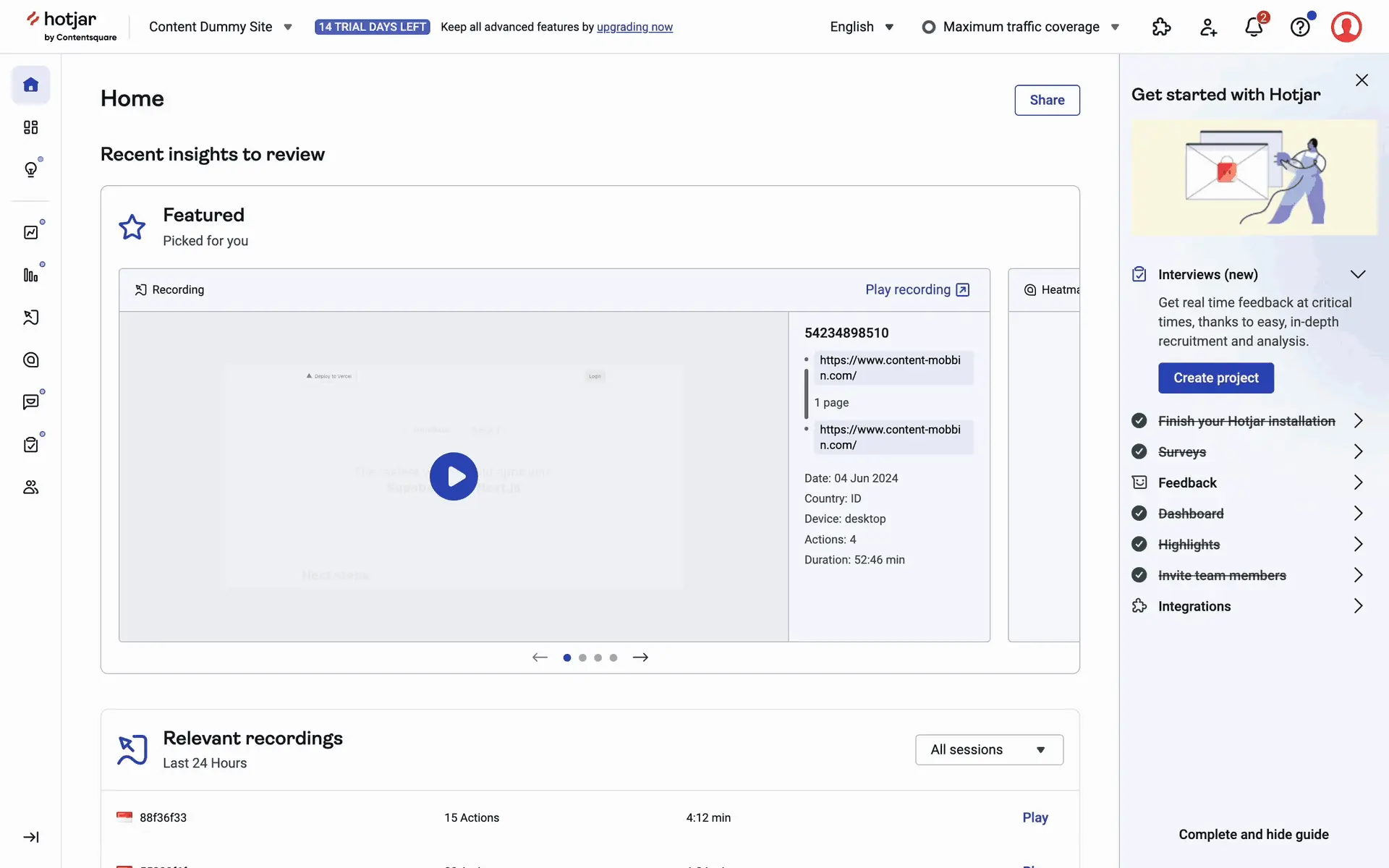The image size is (1389, 868).
Task: Open the Content Dummy Site dropdown
Action: click(x=220, y=27)
